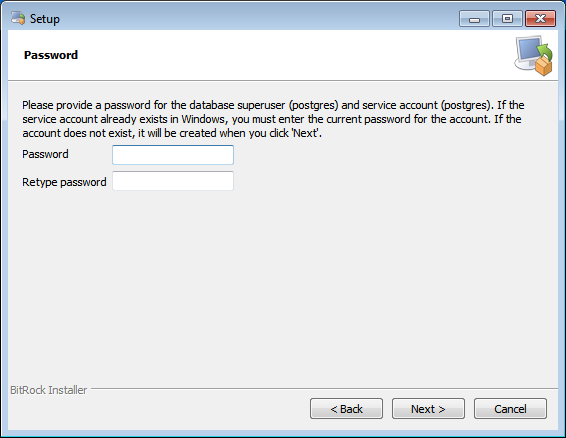
Task: Click the computer-and-box installer icon
Action: tap(534, 55)
